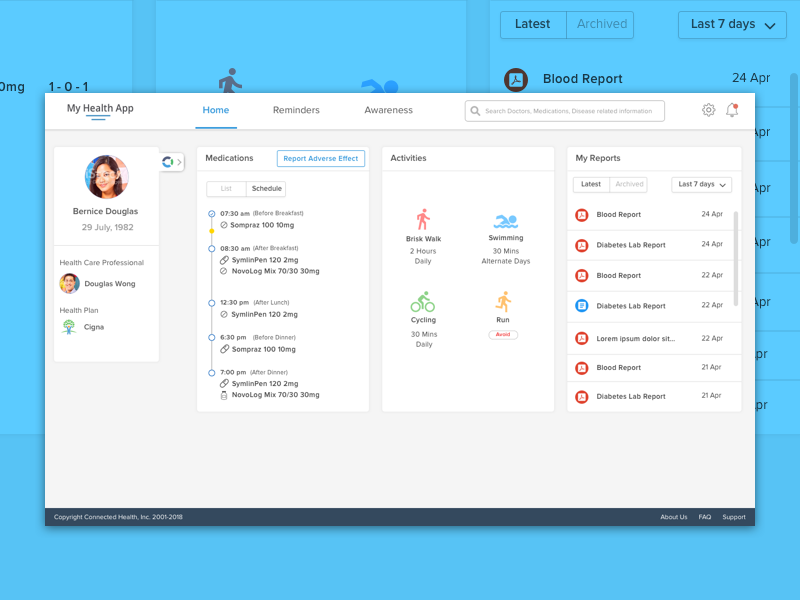Click the Report Adverse Effect button
800x600 pixels.
coord(320,158)
